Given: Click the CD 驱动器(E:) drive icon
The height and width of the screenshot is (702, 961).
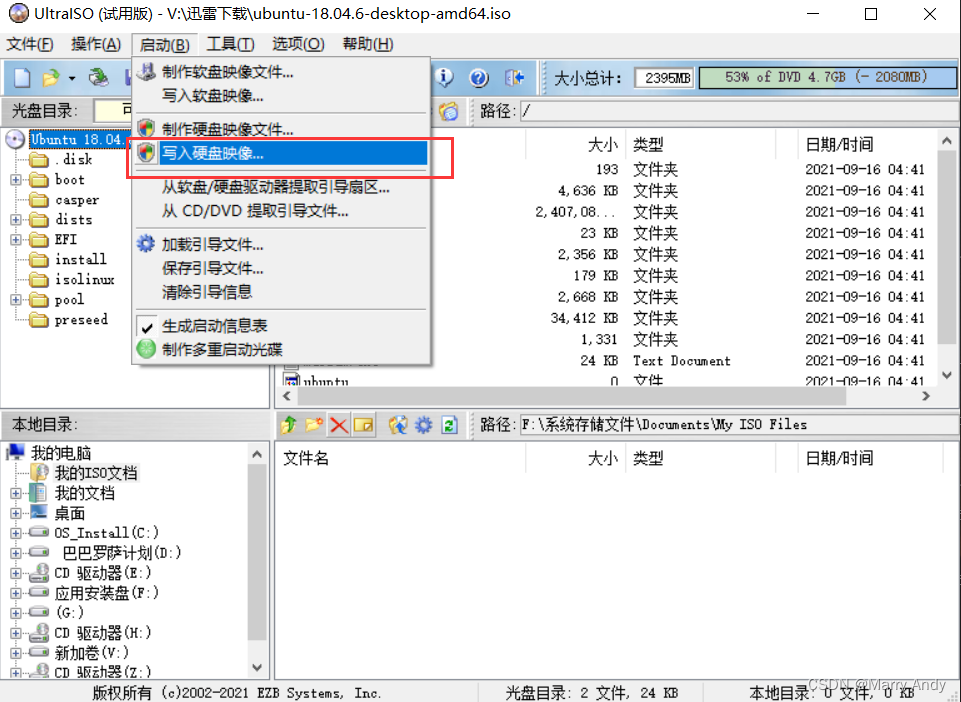Looking at the screenshot, I should pyautogui.click(x=39, y=573).
